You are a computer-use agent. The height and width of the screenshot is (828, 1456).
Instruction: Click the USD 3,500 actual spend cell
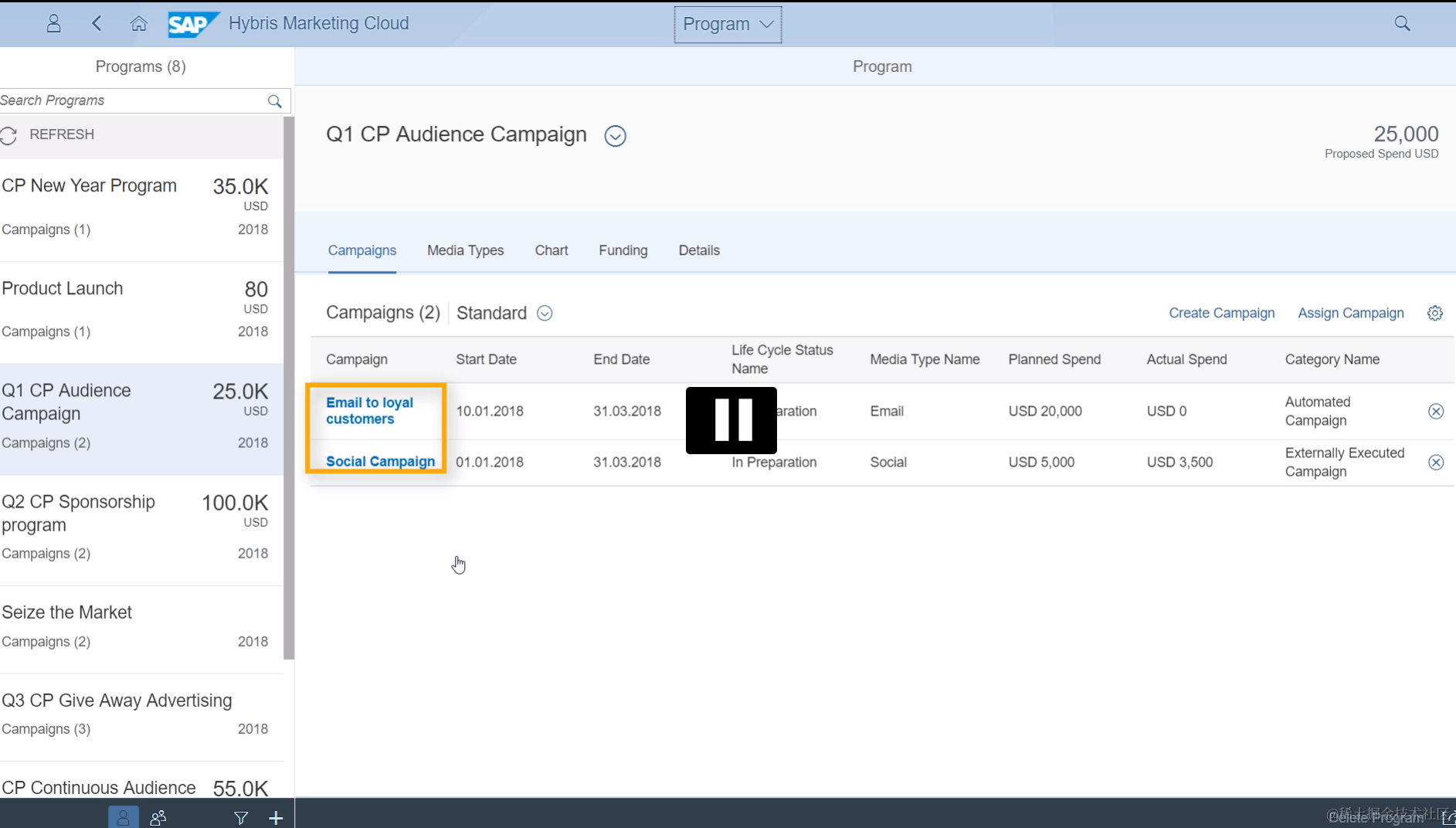1179,462
